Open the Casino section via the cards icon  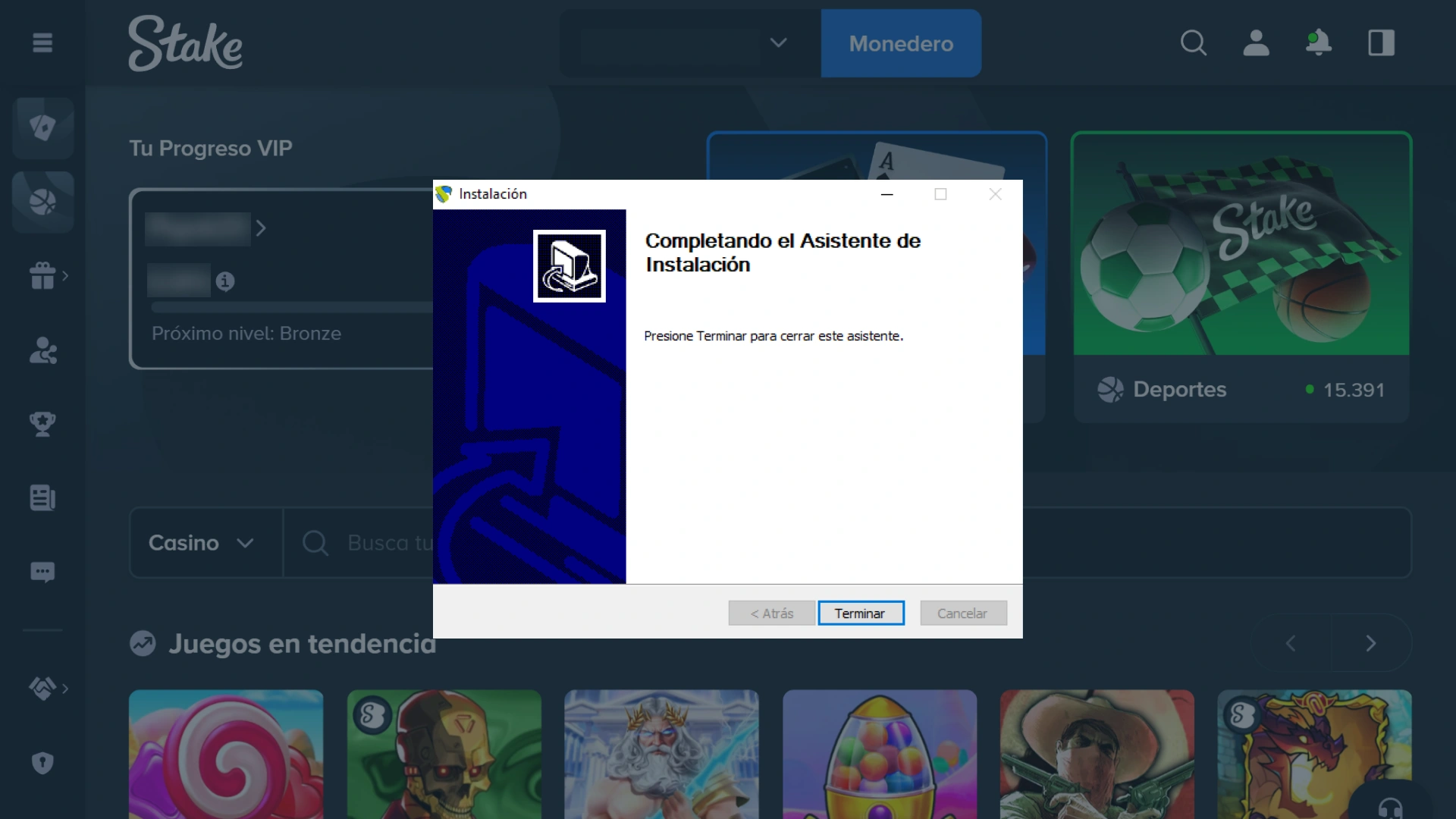point(42,127)
